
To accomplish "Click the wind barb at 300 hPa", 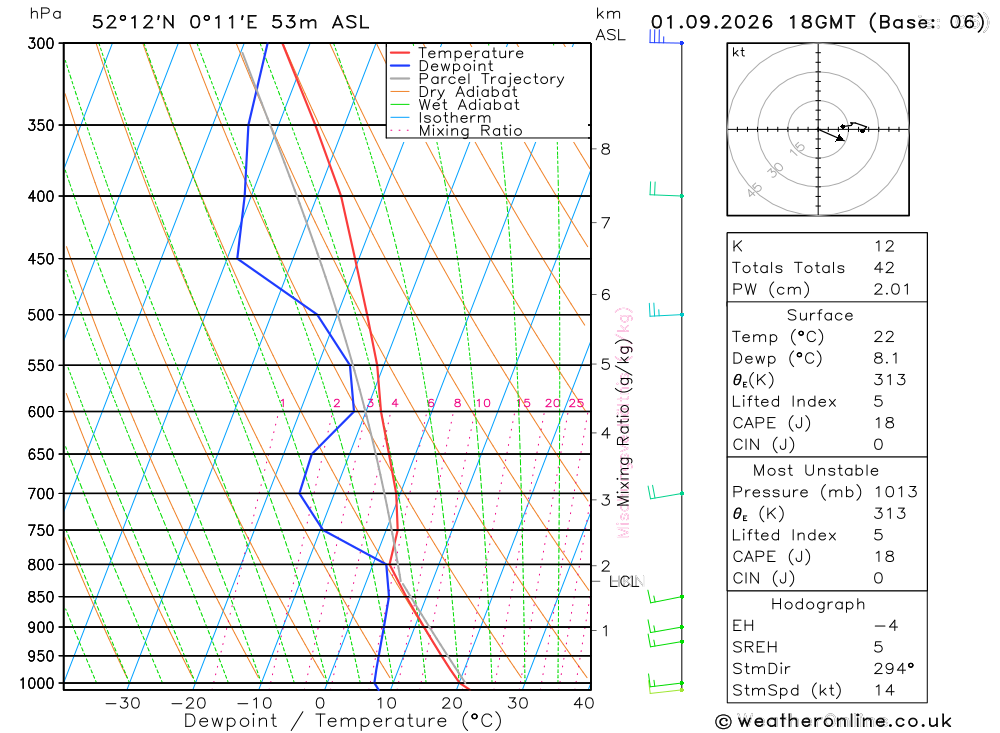I will point(666,37).
